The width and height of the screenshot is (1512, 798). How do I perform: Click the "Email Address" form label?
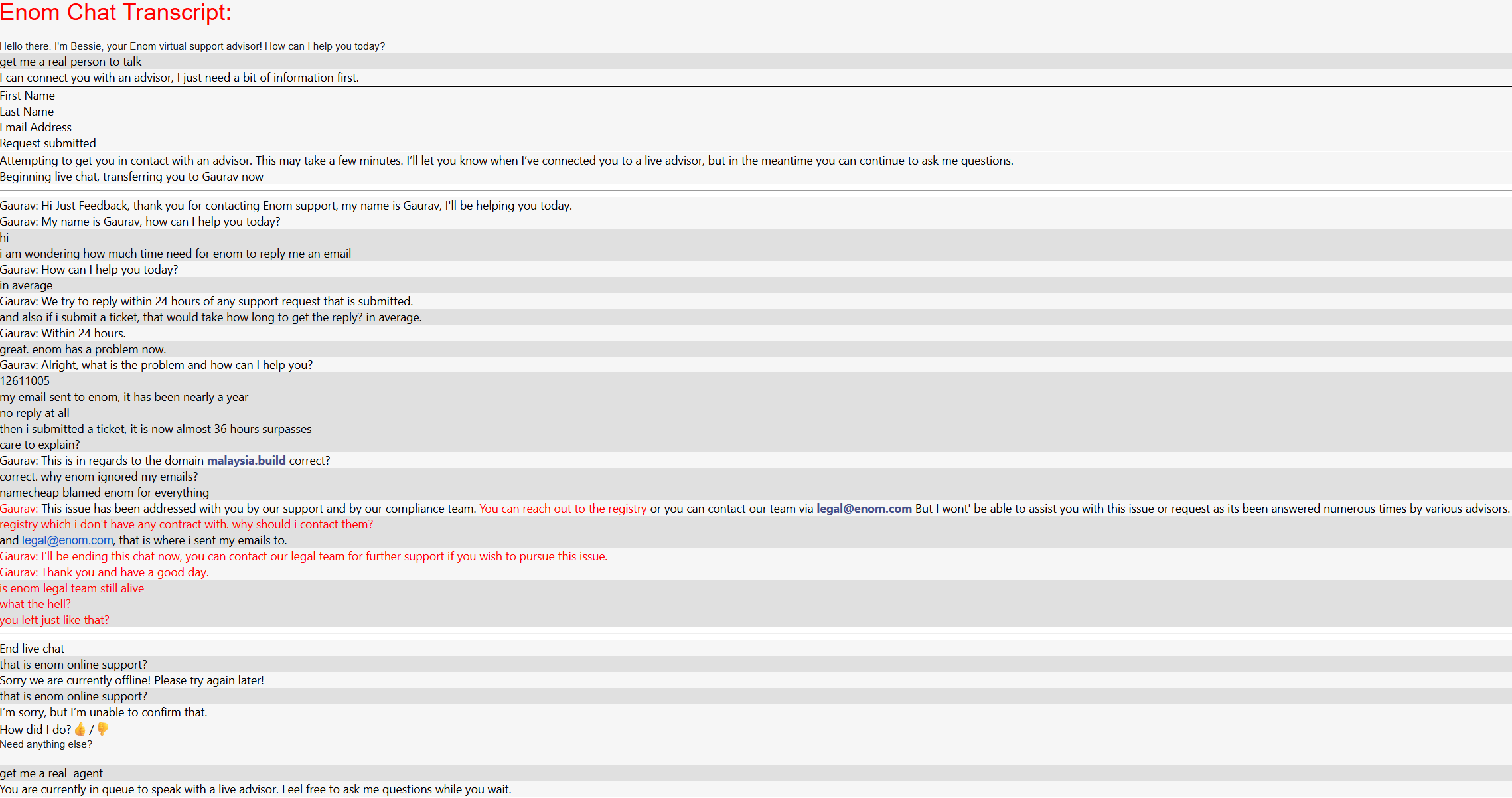click(x=36, y=127)
